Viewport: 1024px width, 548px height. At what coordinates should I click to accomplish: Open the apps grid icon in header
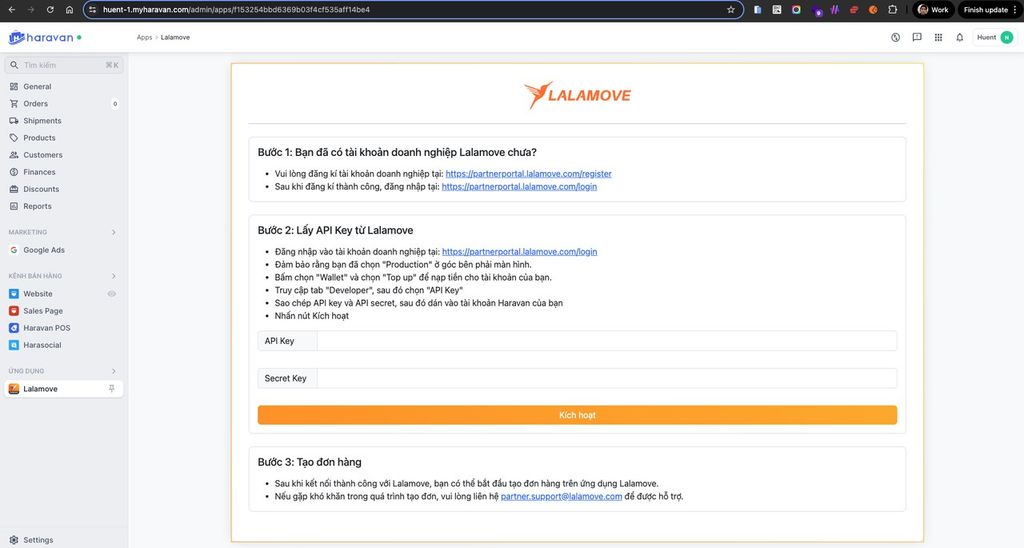(938, 38)
